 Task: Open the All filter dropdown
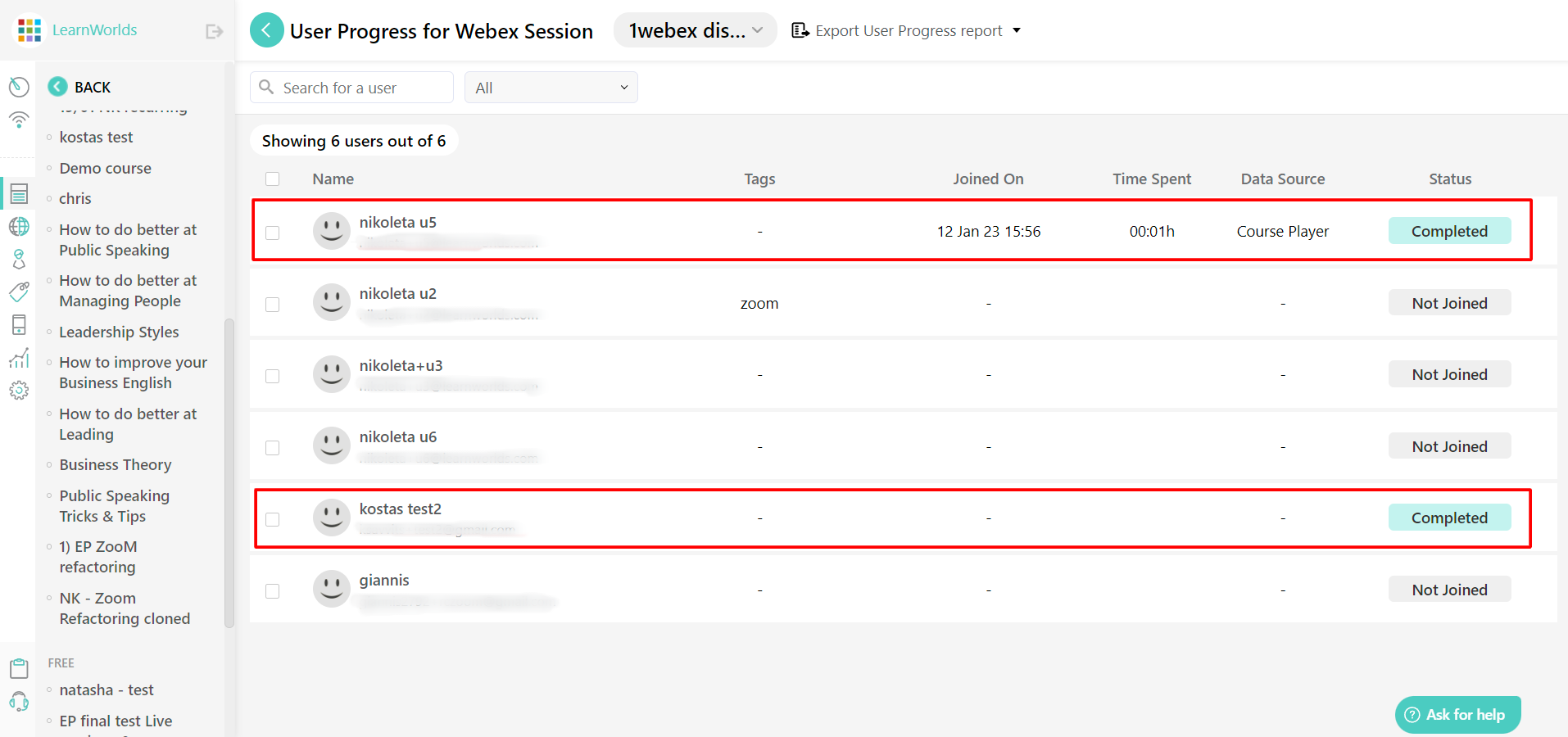551,87
